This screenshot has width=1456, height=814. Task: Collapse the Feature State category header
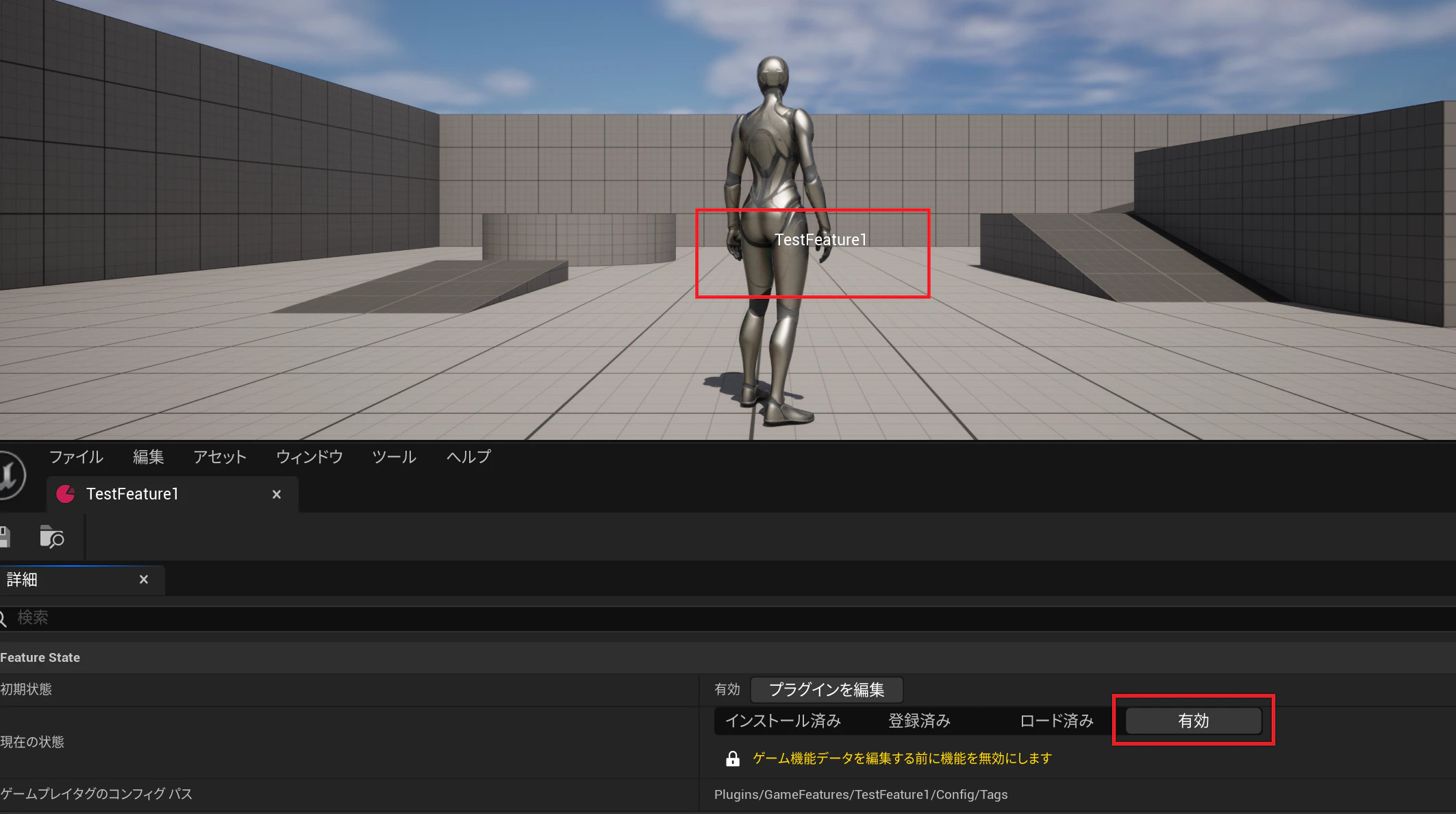[728, 658]
